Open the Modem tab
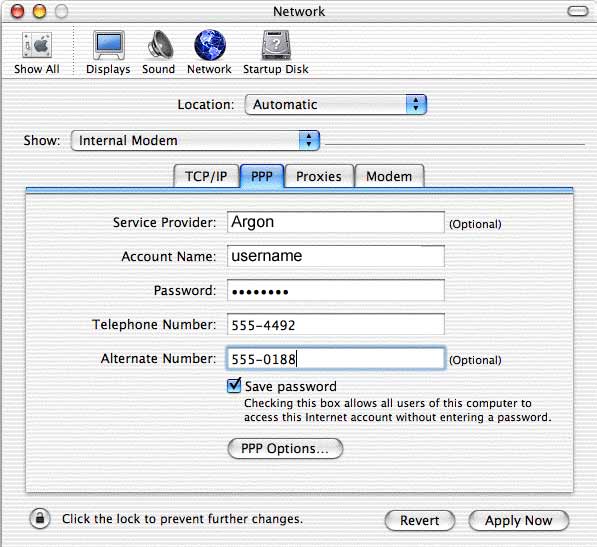The image size is (597, 547). 389,176
